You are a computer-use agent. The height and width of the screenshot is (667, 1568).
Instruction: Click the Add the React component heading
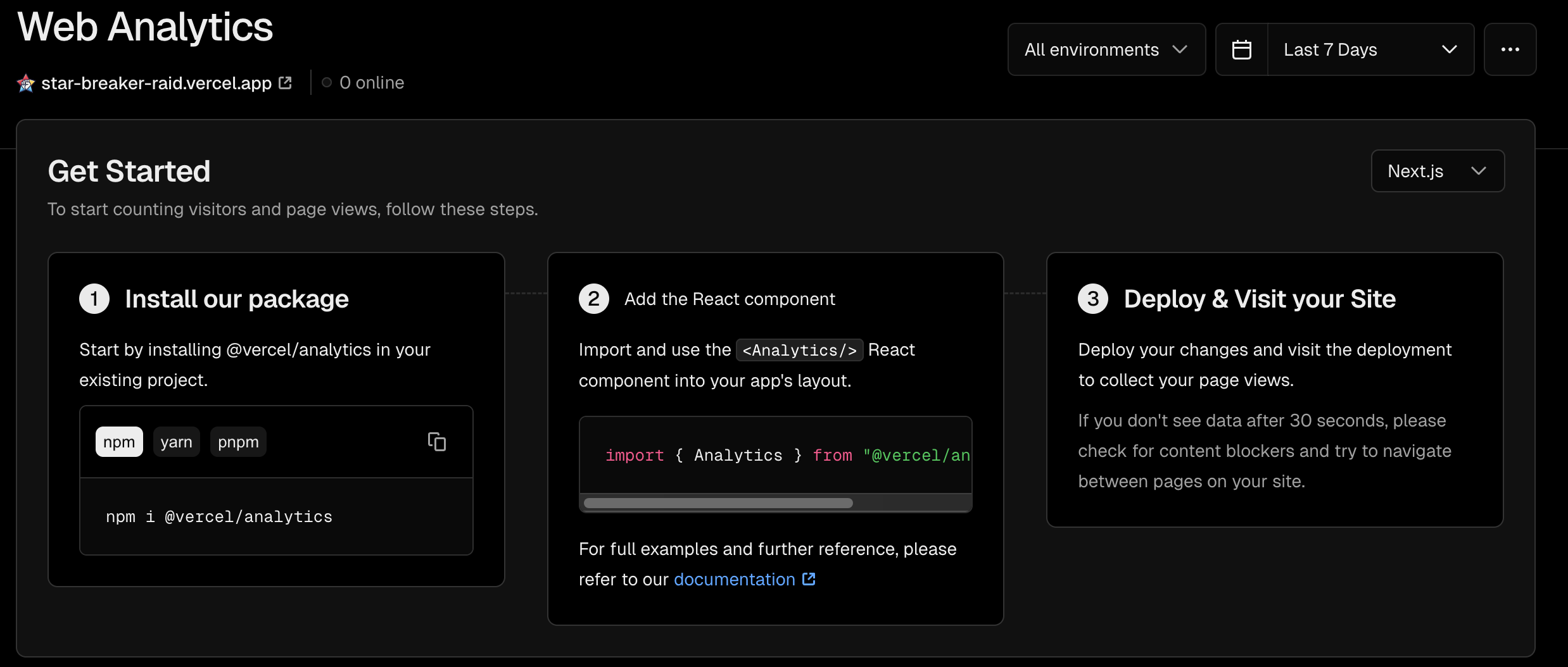point(730,299)
